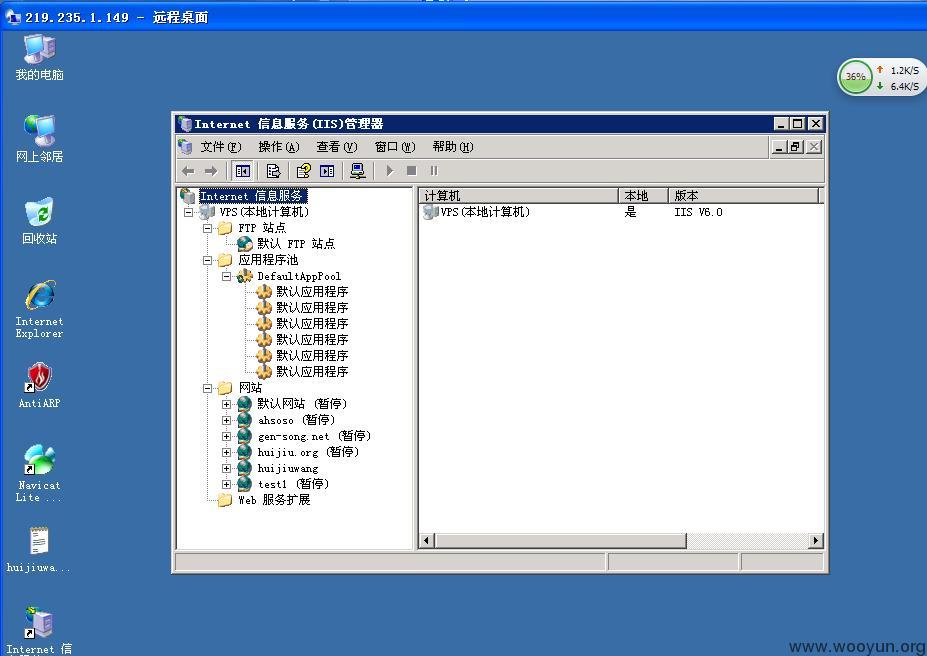Click the horizontal scrollbar thumb
The width and height of the screenshot is (927, 656).
point(560,540)
